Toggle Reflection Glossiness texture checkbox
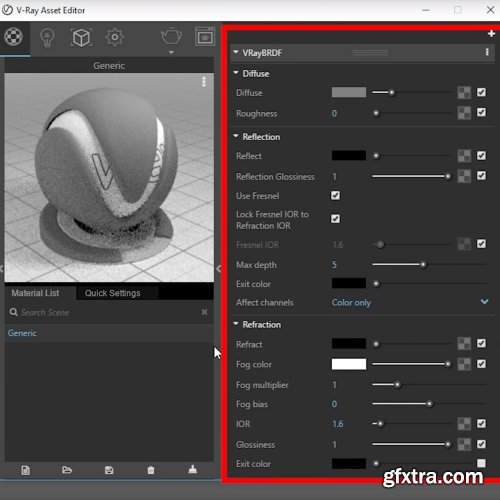The height and width of the screenshot is (500, 500). click(481, 175)
